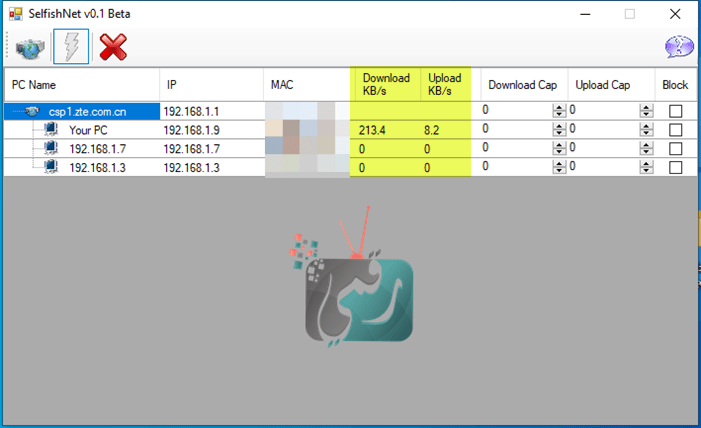Screen dimensions: 701x428
Task: Adjust Upload Cap spinner for csp1.zte.com.cn
Action: (x=646, y=110)
